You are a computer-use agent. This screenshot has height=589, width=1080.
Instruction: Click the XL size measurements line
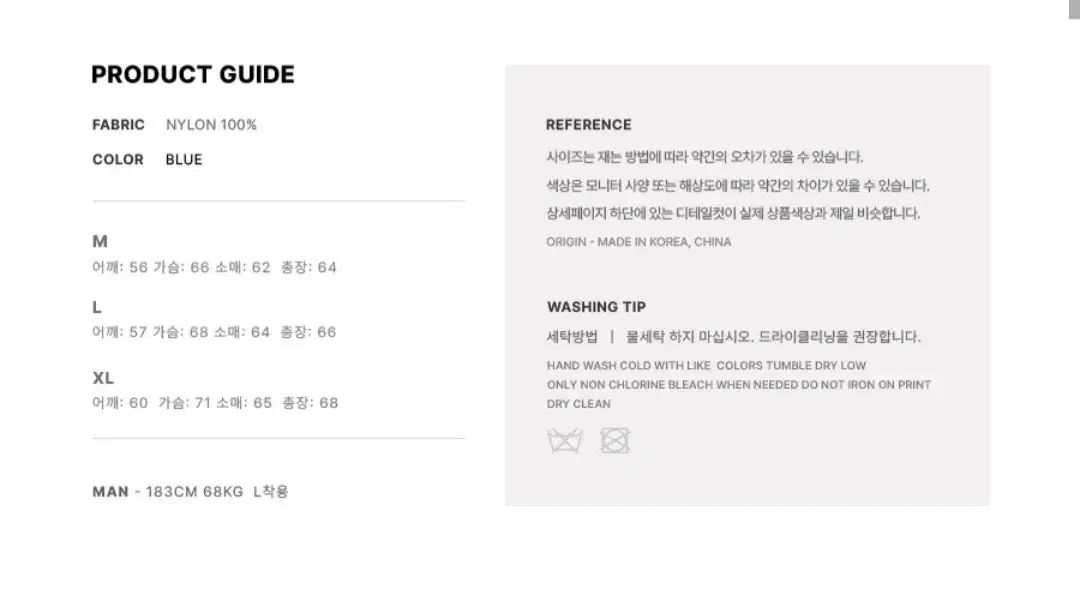point(216,403)
